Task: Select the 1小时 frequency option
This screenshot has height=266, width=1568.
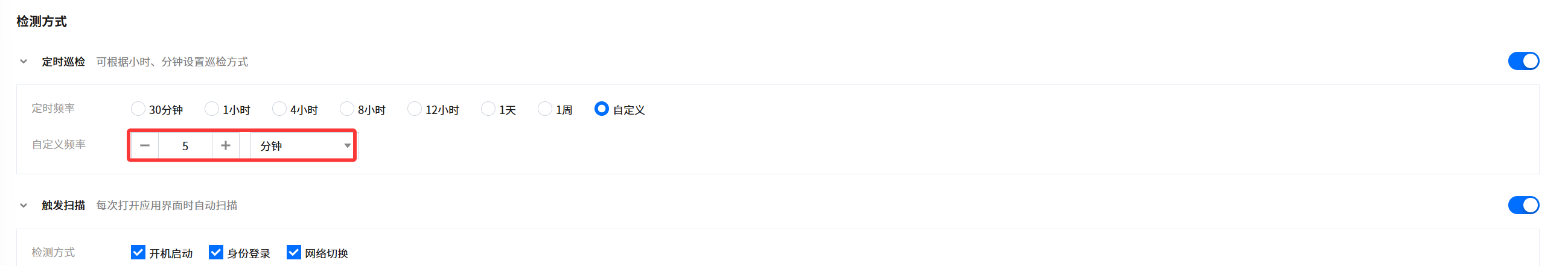Action: tap(212, 109)
